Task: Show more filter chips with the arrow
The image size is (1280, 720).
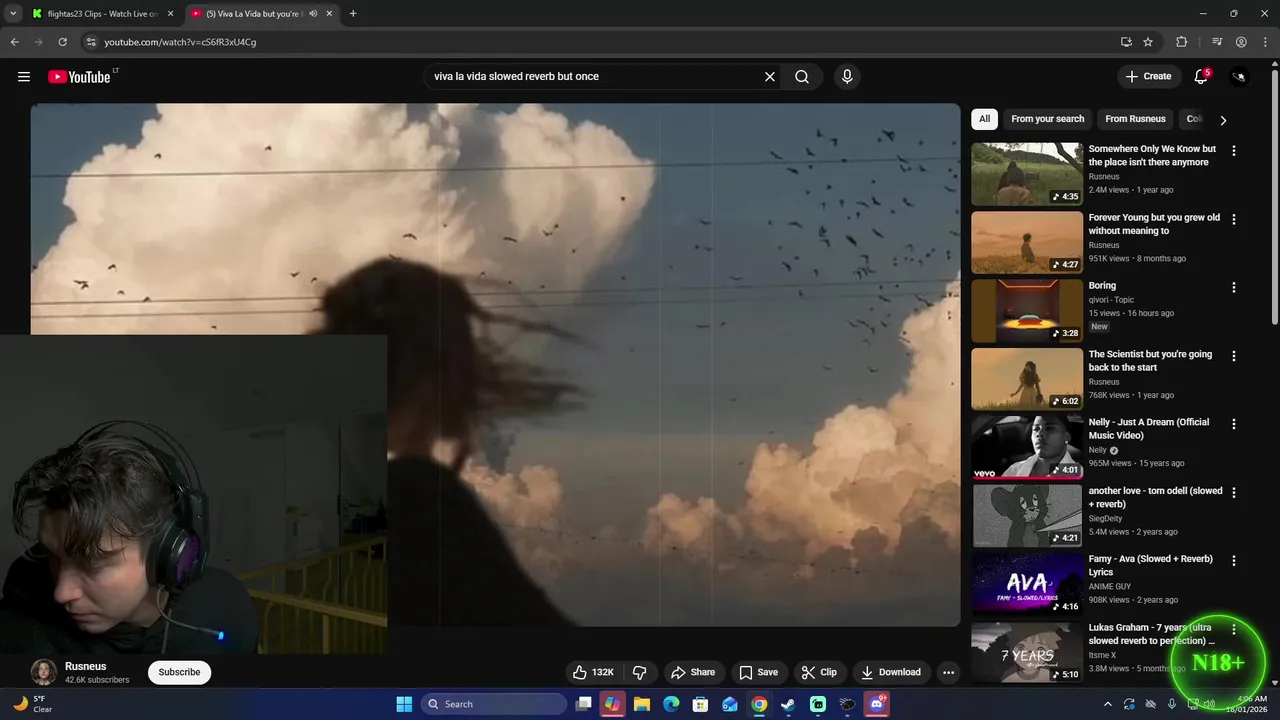Action: pos(1222,120)
